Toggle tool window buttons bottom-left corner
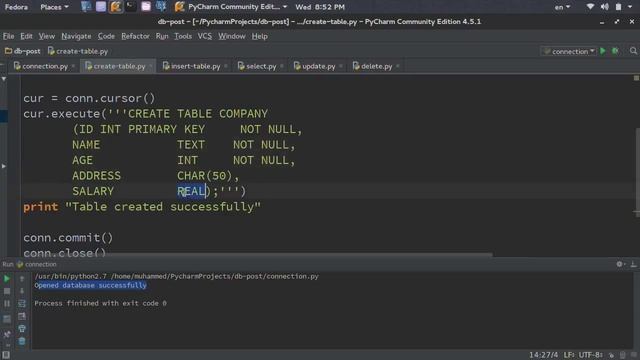Image resolution: width=640 pixels, height=360 pixels. point(6,355)
